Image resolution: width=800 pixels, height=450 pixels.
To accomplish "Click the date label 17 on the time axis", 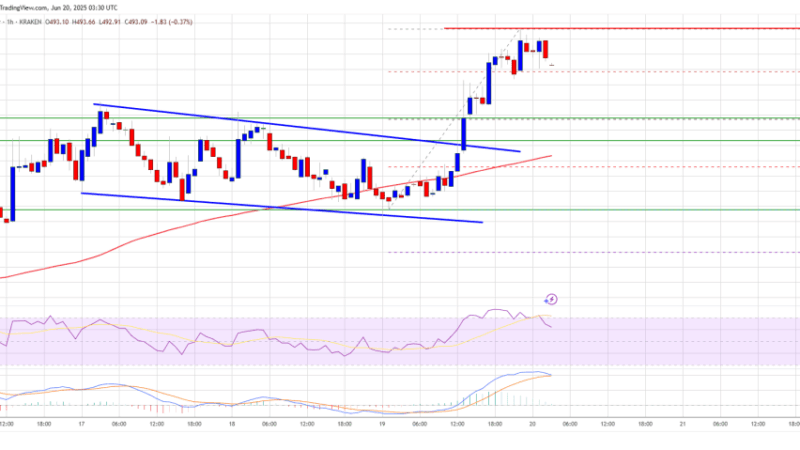I will click(82, 424).
